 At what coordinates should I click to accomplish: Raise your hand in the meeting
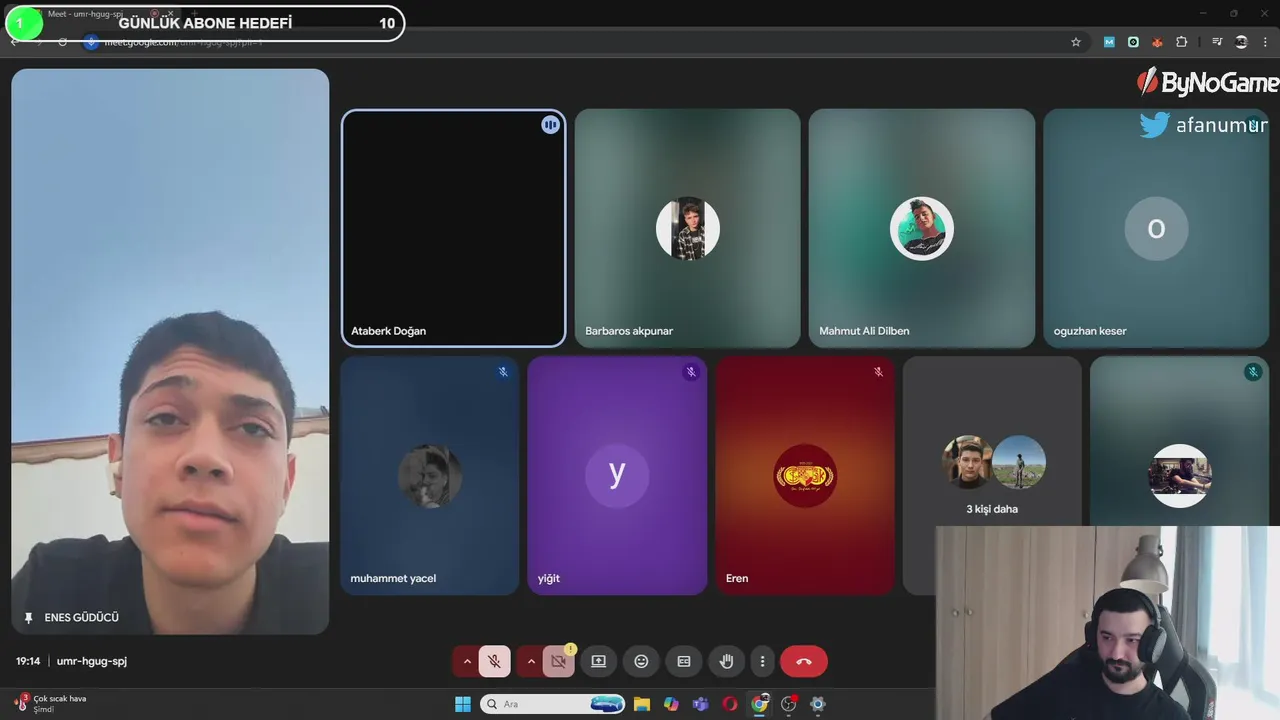(x=727, y=661)
